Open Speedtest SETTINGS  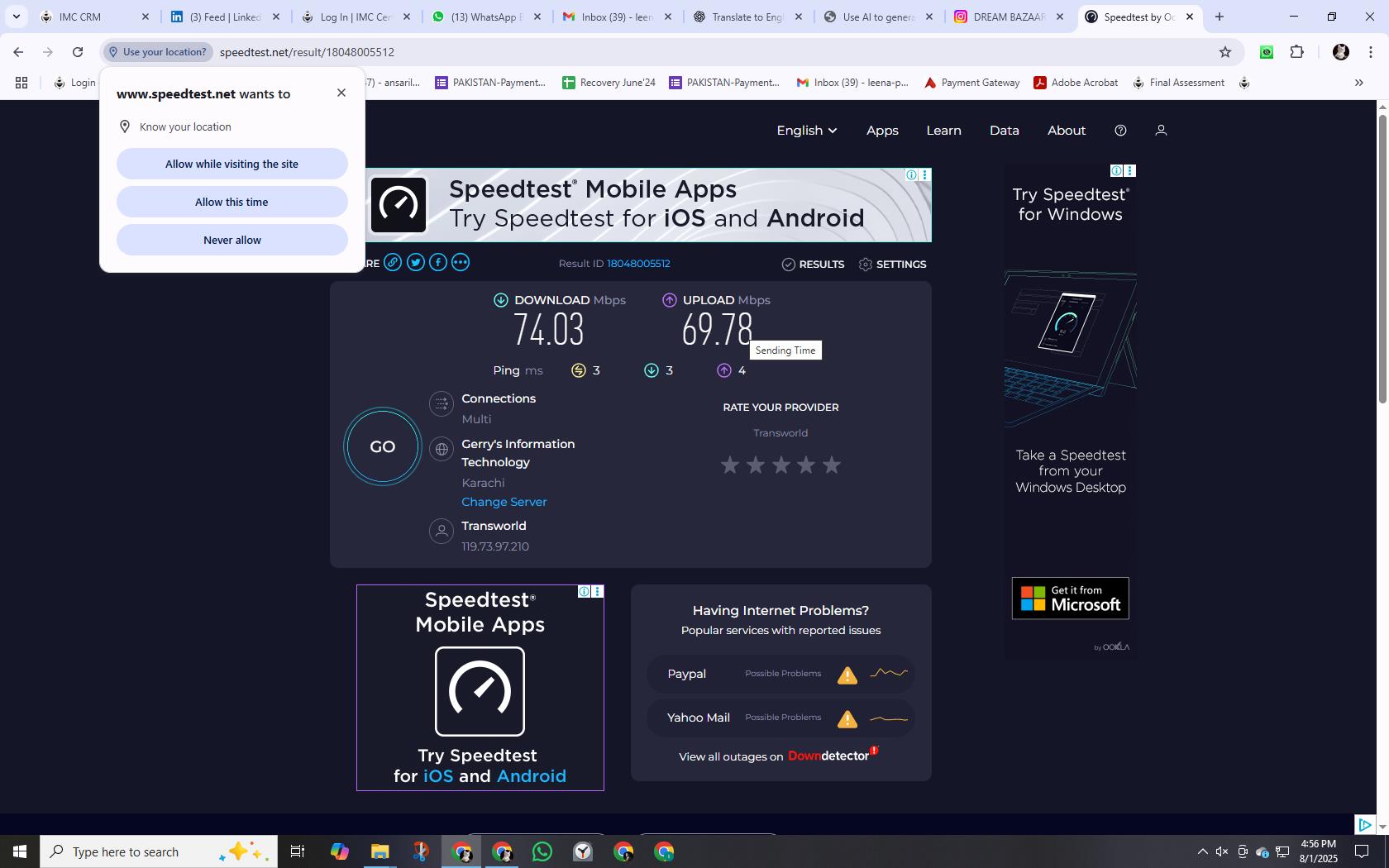[x=892, y=265]
